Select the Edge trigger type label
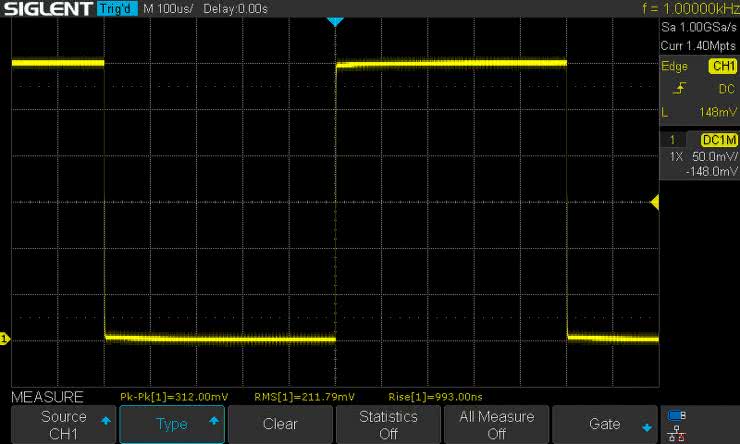740x444 pixels. 675,67
